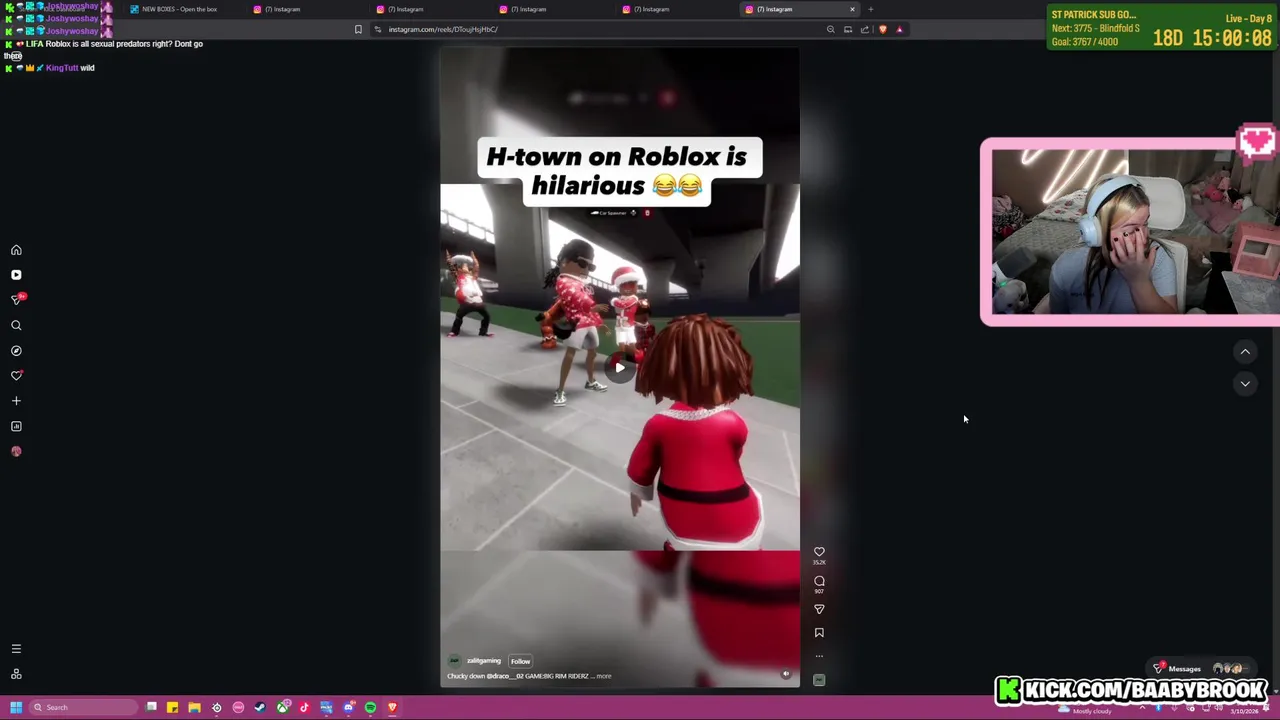Open a new browser tab

coord(871,9)
